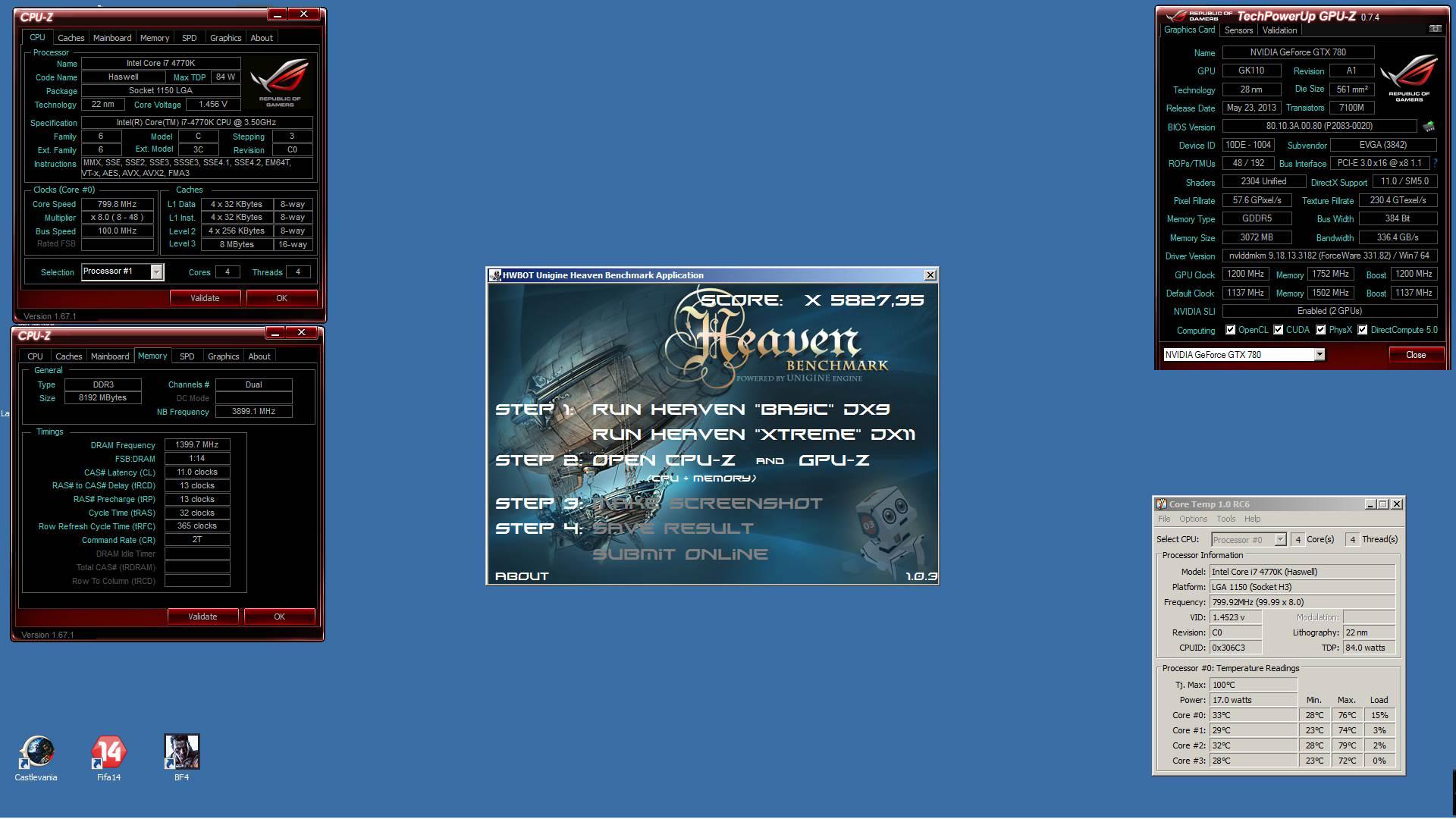Click GPU-Z BIOS Version field
The image size is (1456, 819).
(1319, 126)
